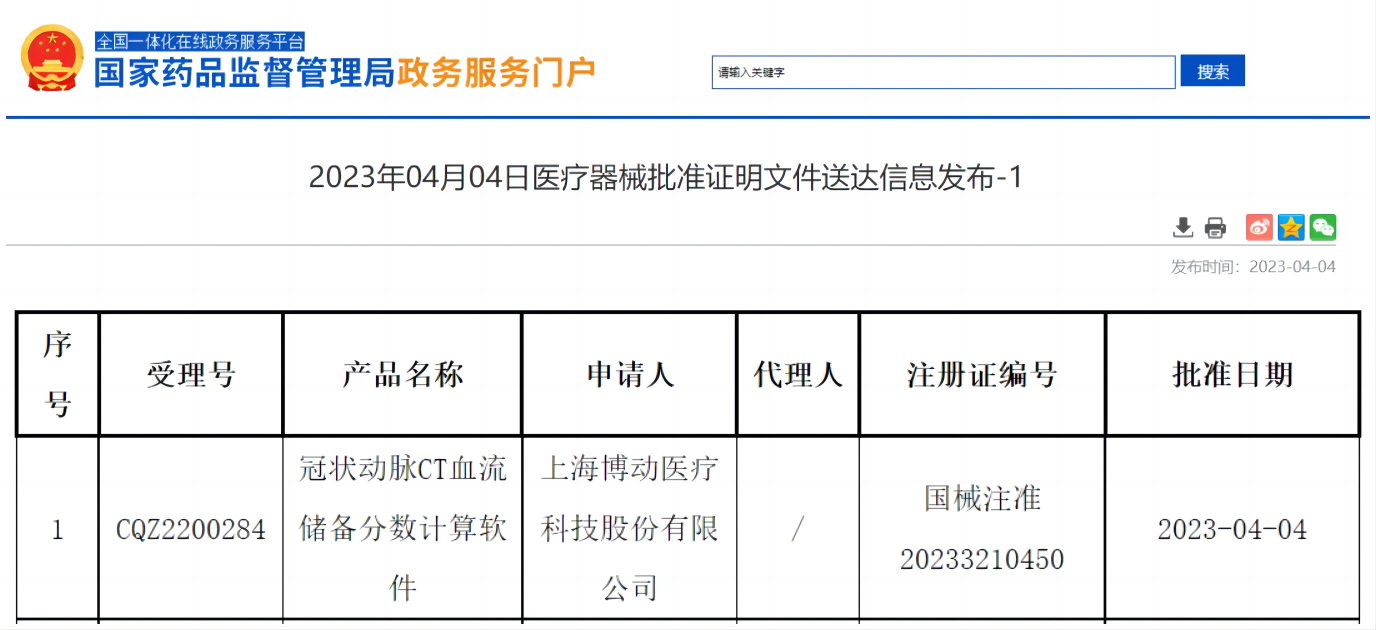Click the 产品名称 column header

(x=402, y=375)
